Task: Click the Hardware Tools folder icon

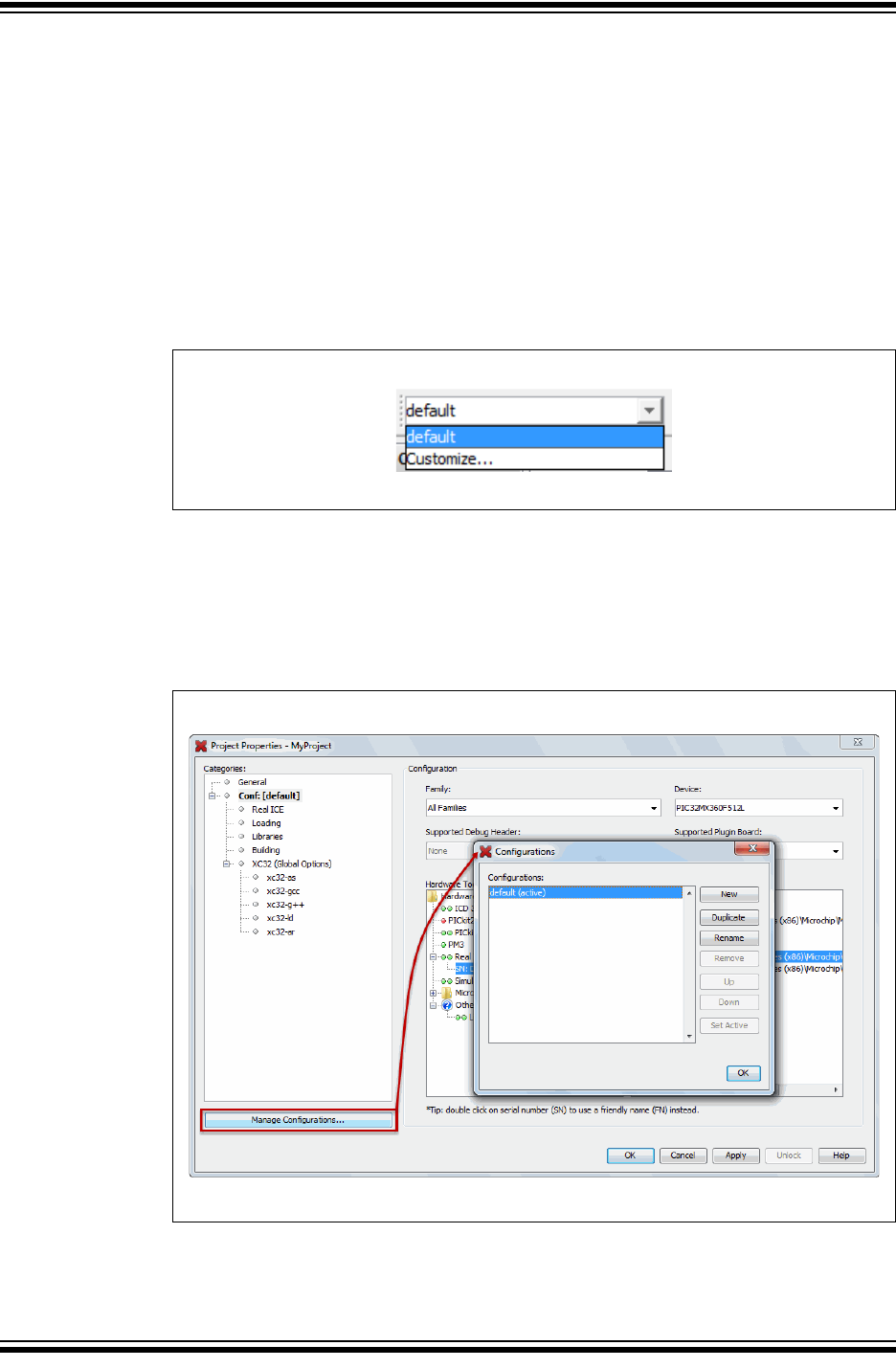Action: tap(434, 896)
